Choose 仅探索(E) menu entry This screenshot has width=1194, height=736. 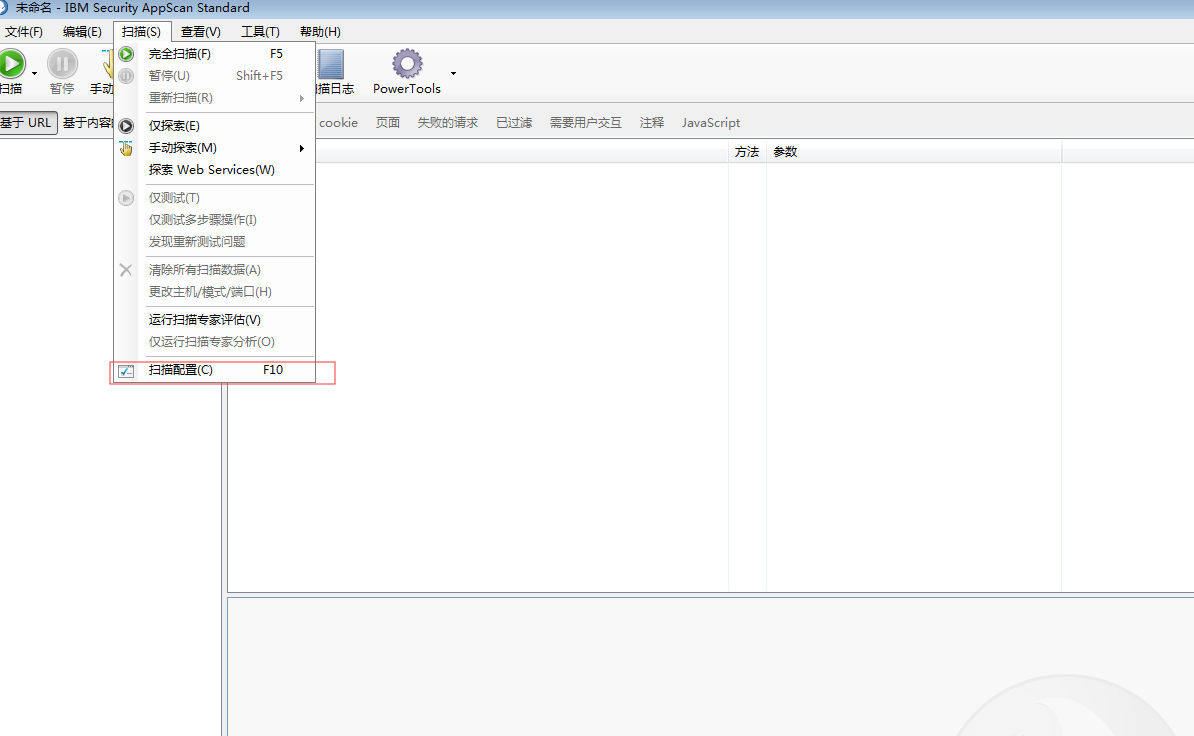point(215,126)
